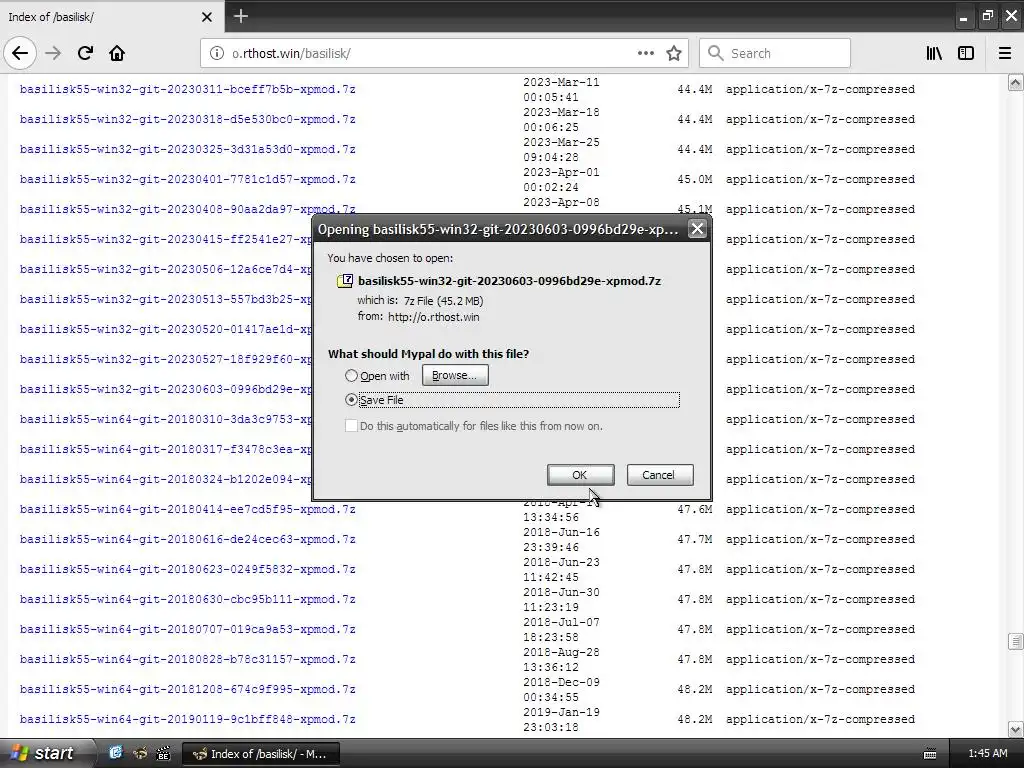Select the Save File radio option
Screen dimensions: 1024x768
click(351, 400)
